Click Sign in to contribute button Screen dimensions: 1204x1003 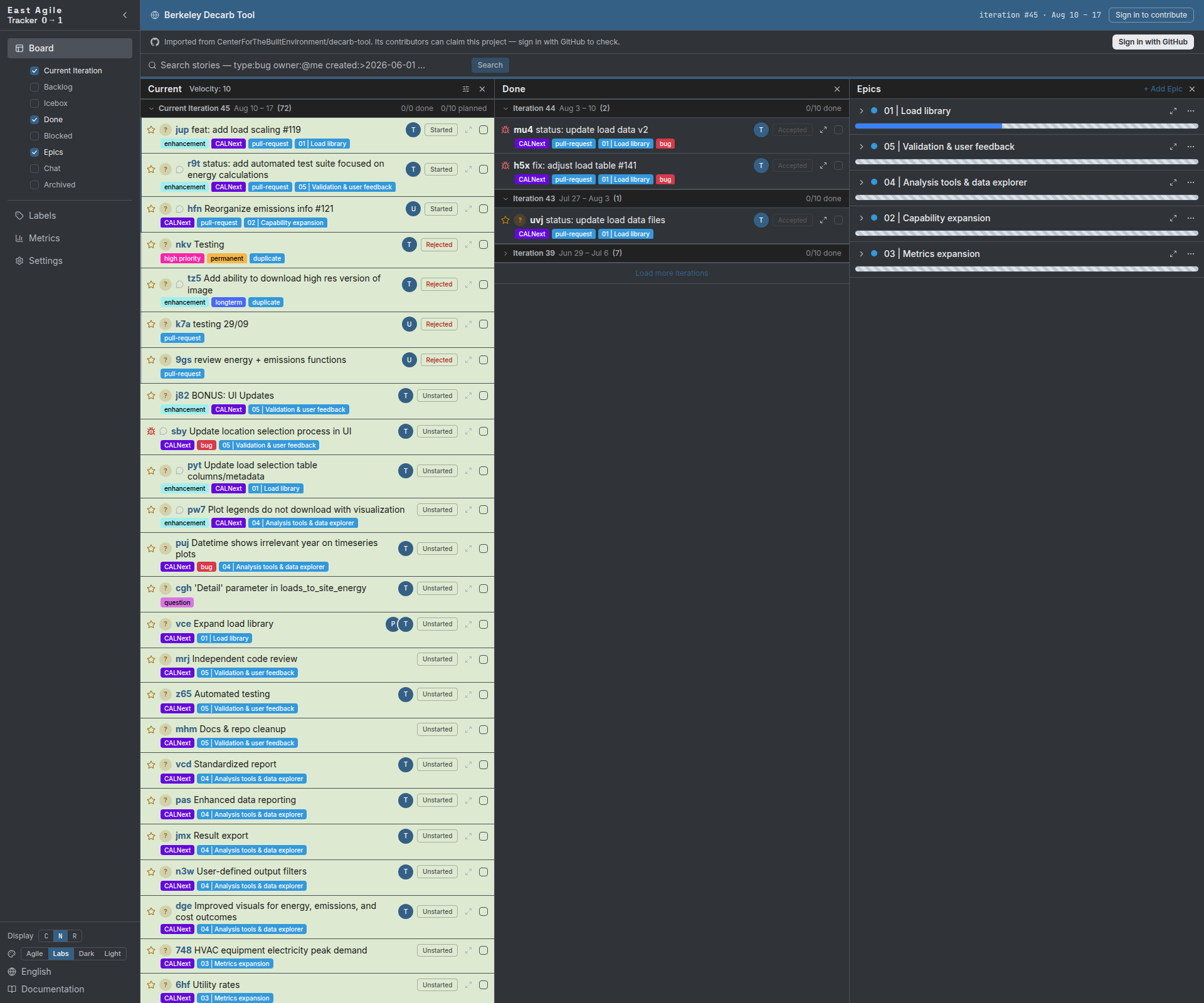pos(1151,15)
